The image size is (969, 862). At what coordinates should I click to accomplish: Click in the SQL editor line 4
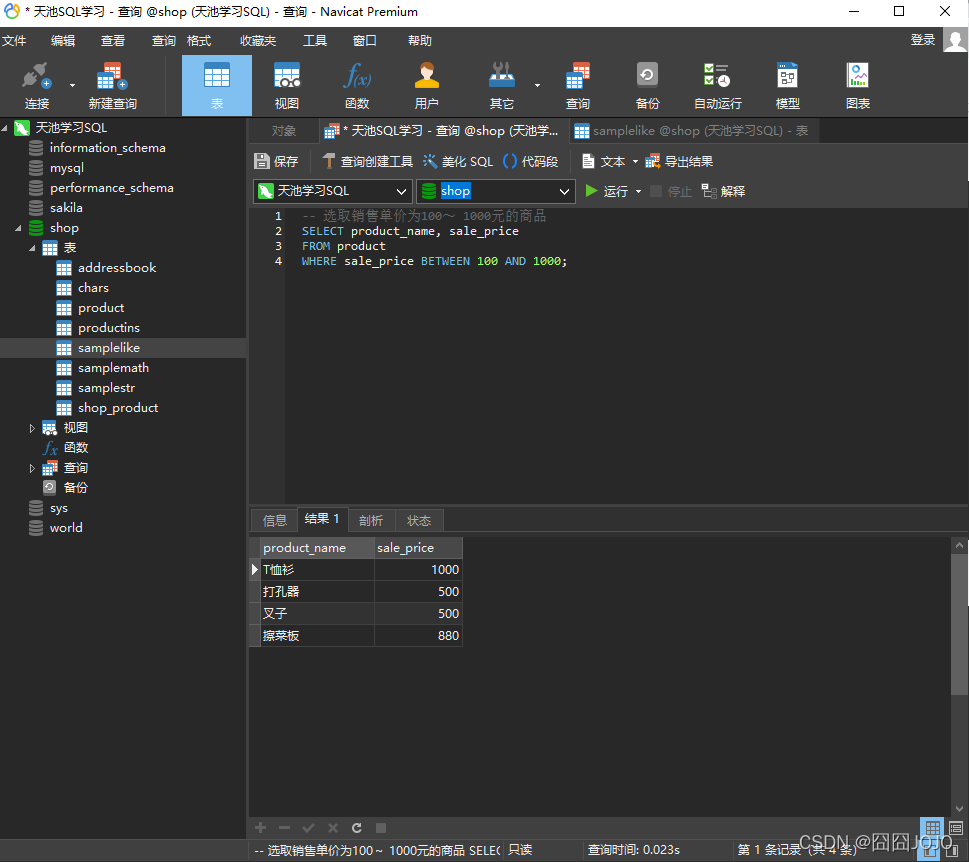[x=434, y=261]
